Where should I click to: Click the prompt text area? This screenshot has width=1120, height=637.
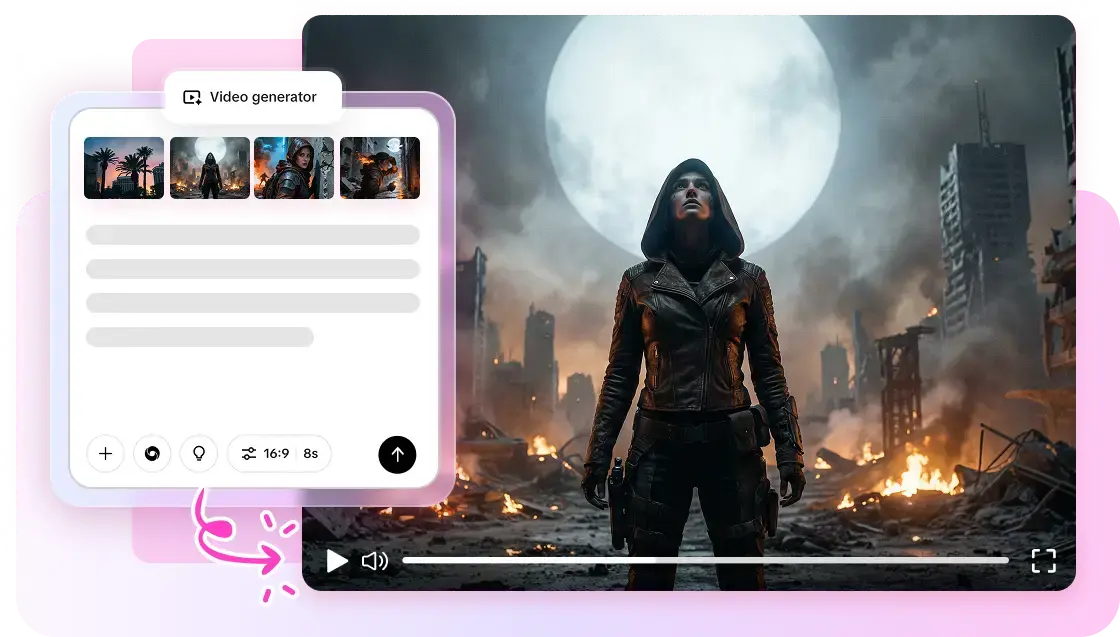(x=253, y=286)
